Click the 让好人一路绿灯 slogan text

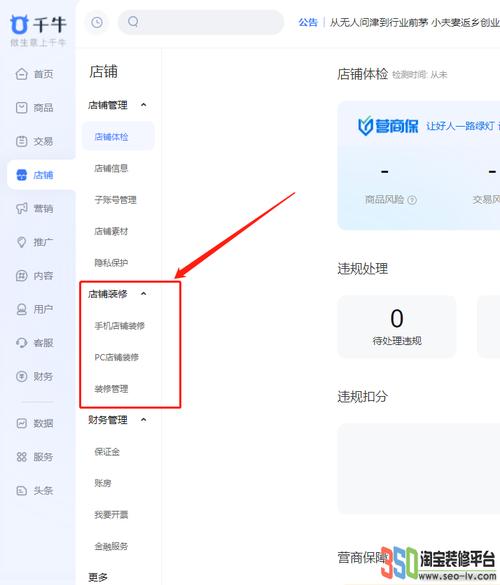(460, 126)
